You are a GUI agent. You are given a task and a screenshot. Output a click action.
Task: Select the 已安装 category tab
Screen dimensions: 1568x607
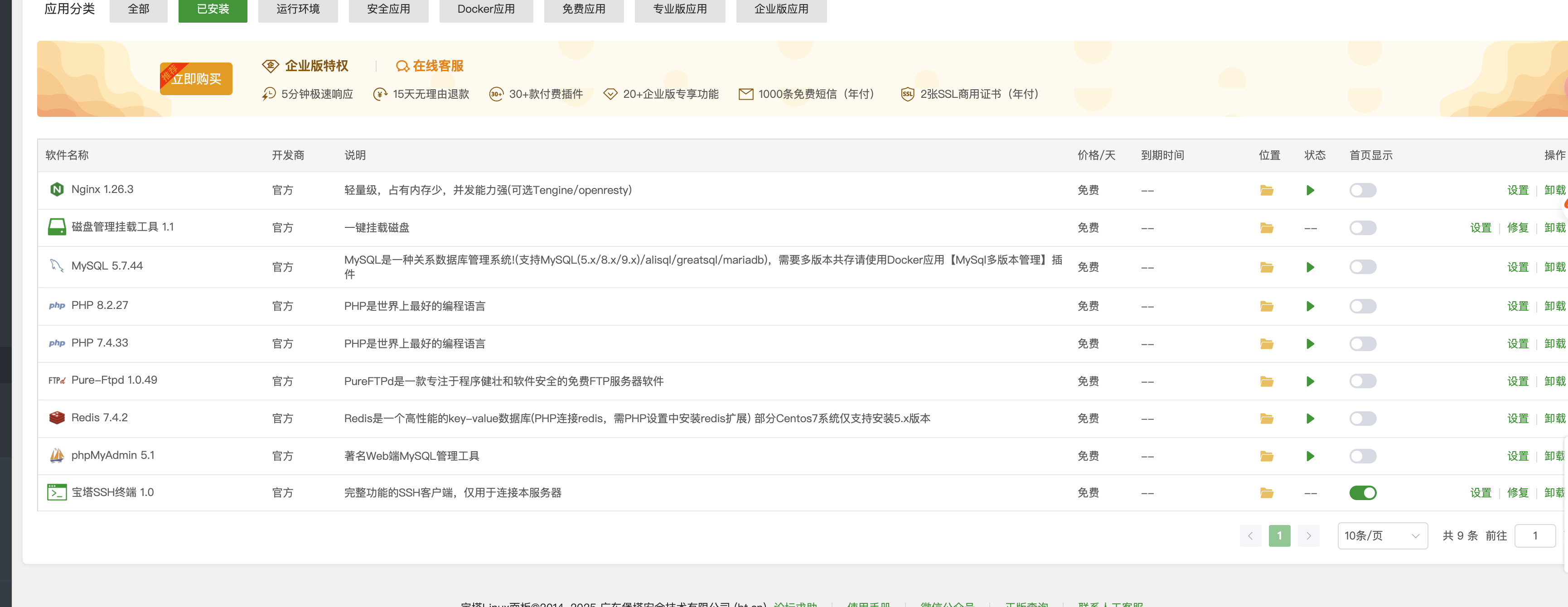coord(213,10)
